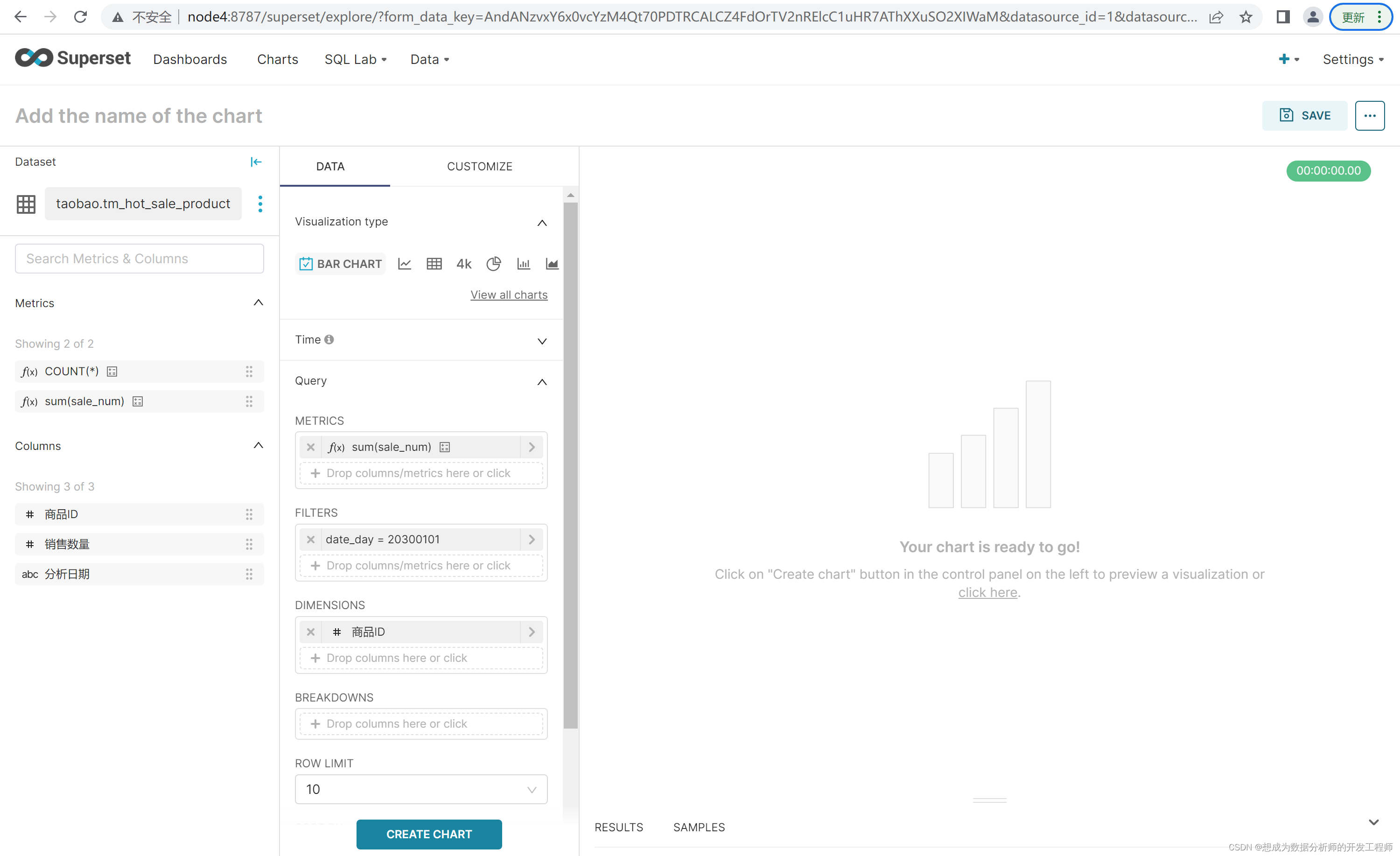Collapse the Query section chevron
The image size is (1400, 856).
[x=541, y=381]
